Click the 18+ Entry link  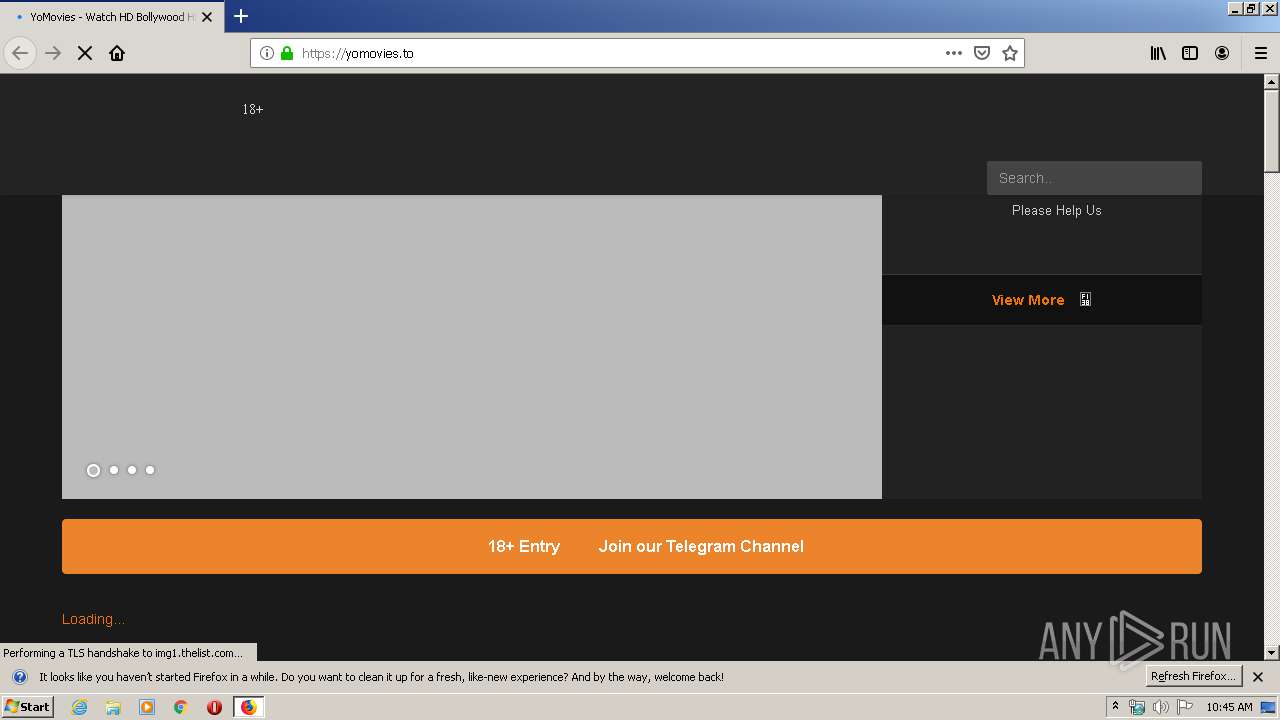click(x=524, y=546)
